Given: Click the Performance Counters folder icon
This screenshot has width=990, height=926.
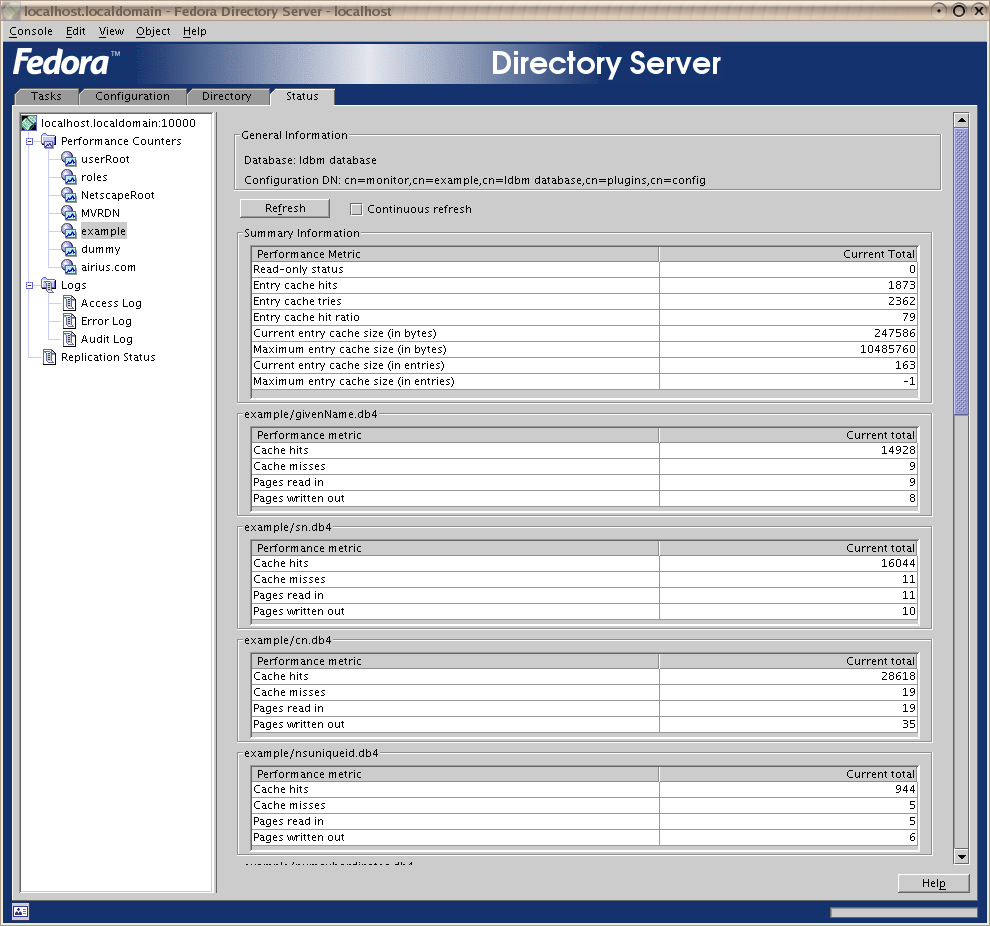Looking at the screenshot, I should (49, 141).
